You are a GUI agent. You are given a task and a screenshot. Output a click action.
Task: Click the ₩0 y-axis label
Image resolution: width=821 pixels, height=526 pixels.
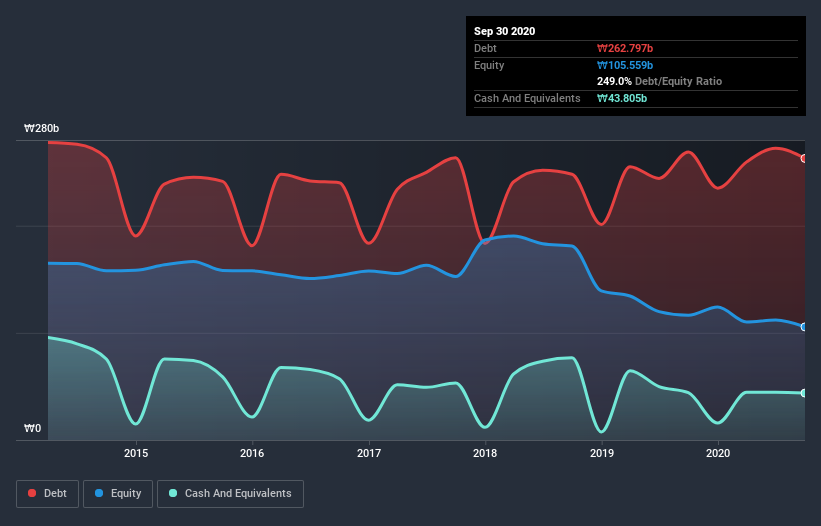click(32, 428)
